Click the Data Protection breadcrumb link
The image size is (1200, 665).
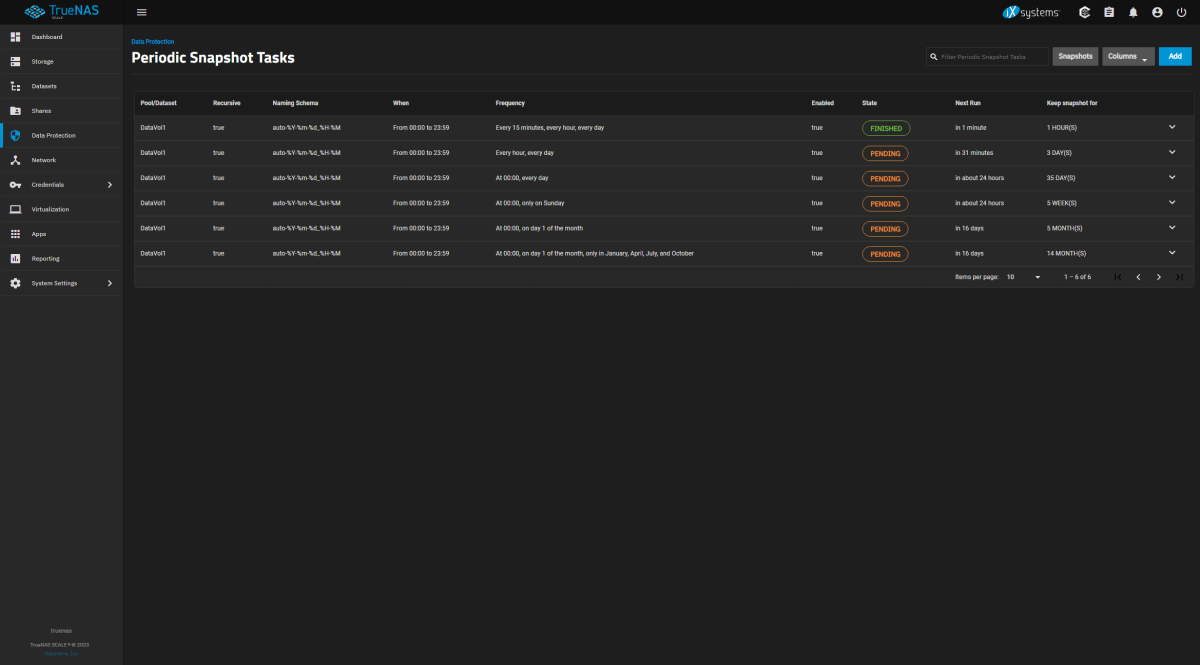coord(153,42)
